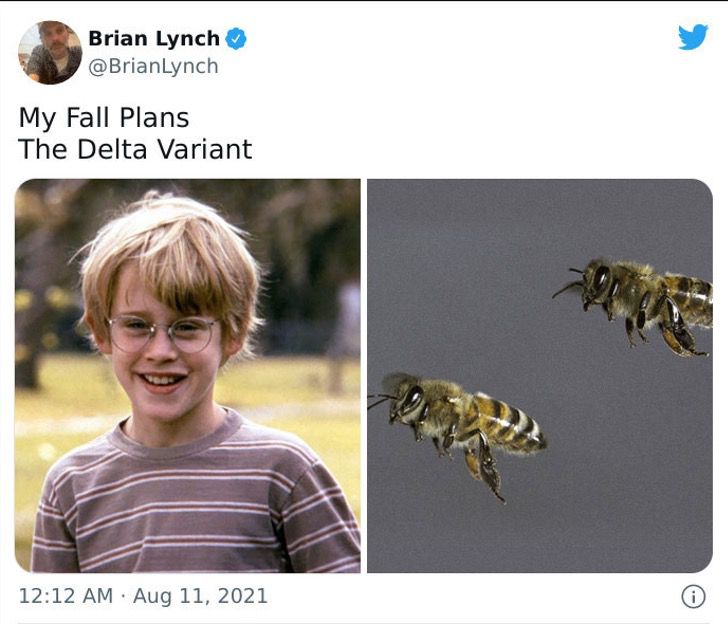Open the tweet info icon

coord(693,596)
